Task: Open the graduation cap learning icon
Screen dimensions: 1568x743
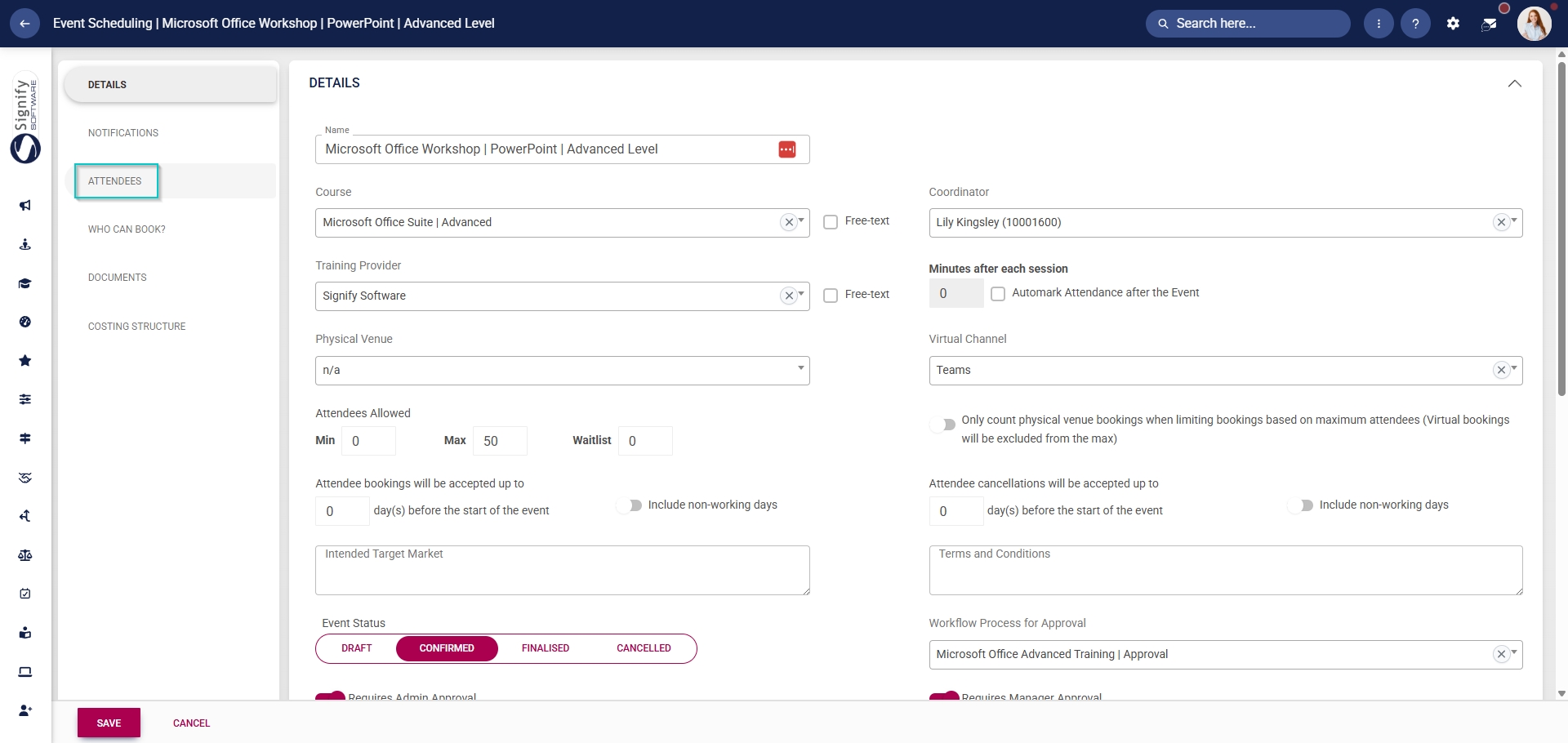Action: coord(25,283)
